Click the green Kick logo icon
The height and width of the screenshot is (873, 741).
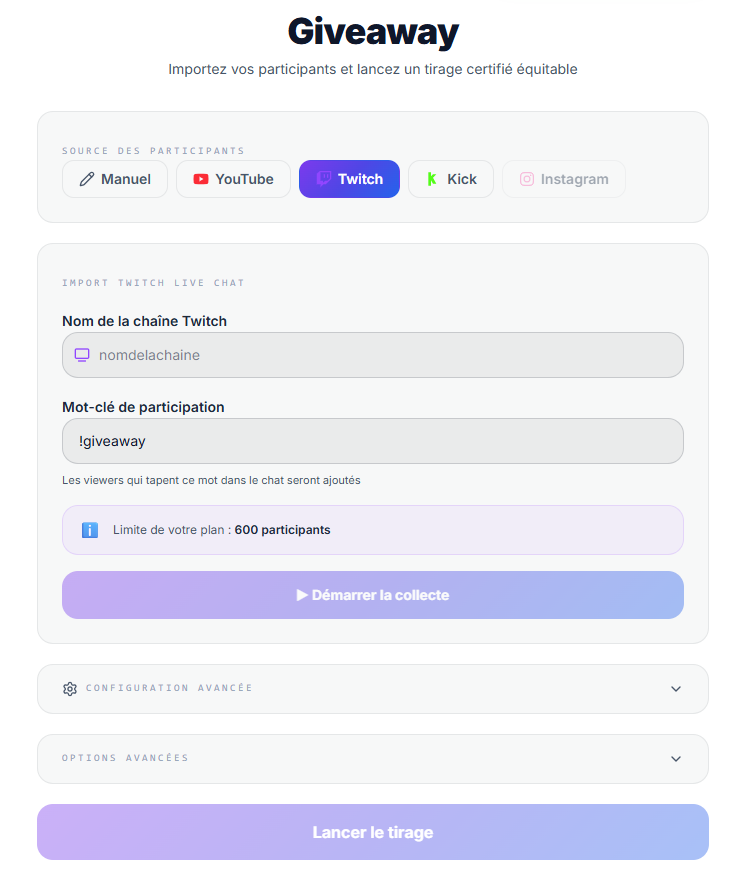[432, 179]
